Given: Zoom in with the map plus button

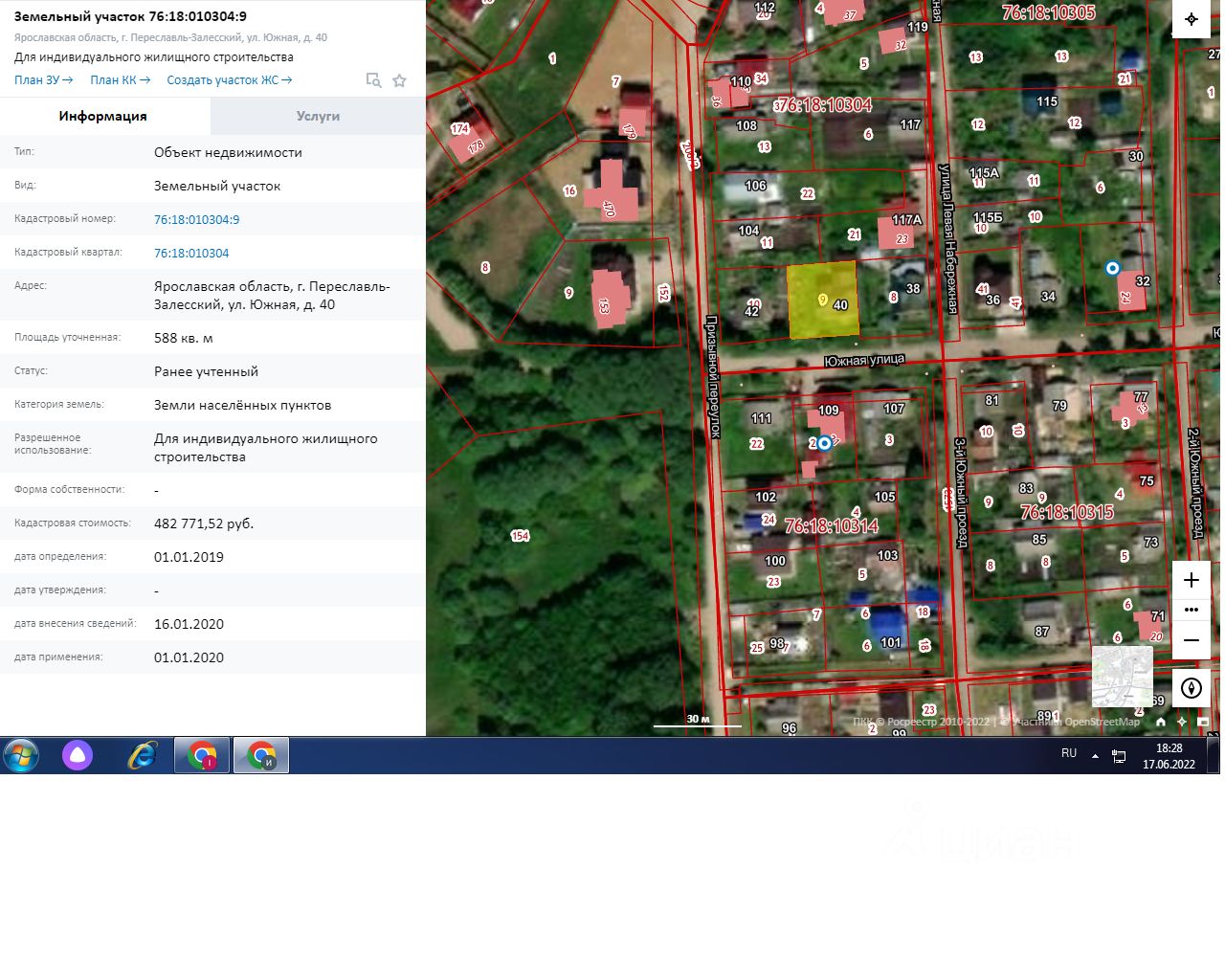Looking at the screenshot, I should (x=1191, y=580).
